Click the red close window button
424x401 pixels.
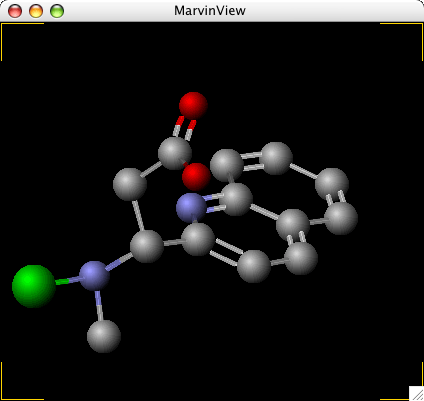(x=15, y=11)
